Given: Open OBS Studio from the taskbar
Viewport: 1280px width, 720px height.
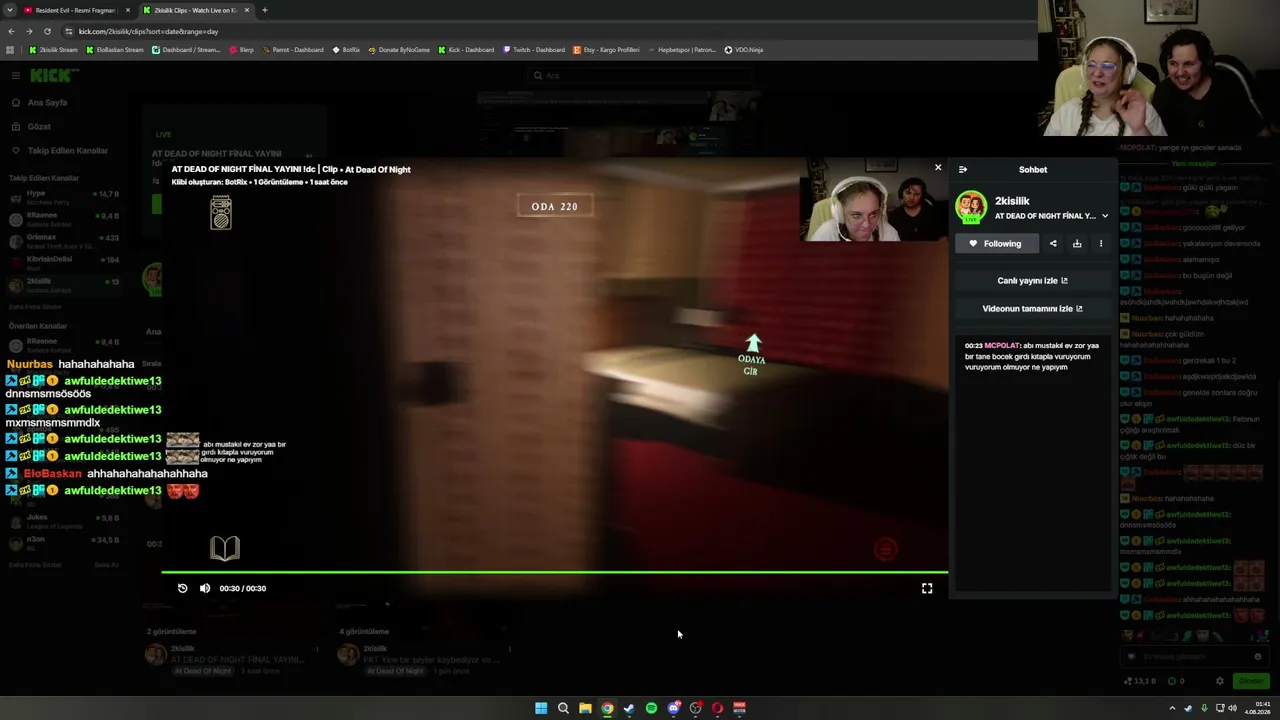Looking at the screenshot, I should pos(695,708).
